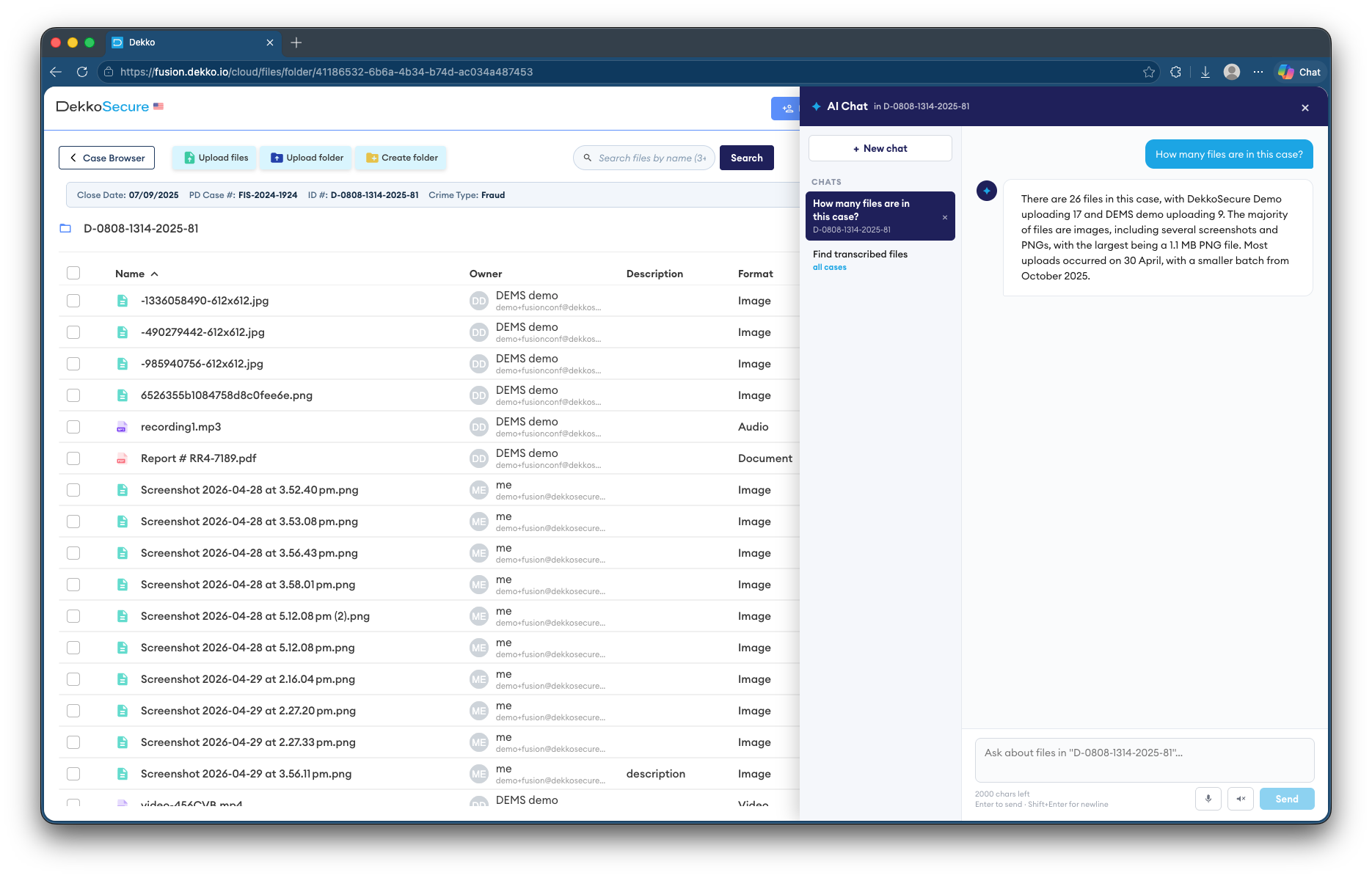Click the microphone voice input icon
1372x878 pixels.
[x=1208, y=799]
